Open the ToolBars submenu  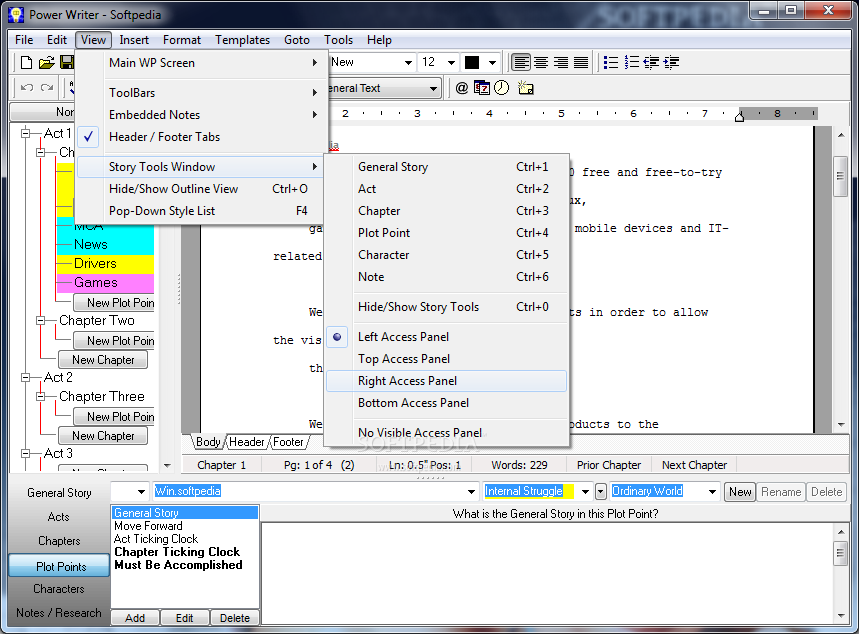(x=198, y=93)
